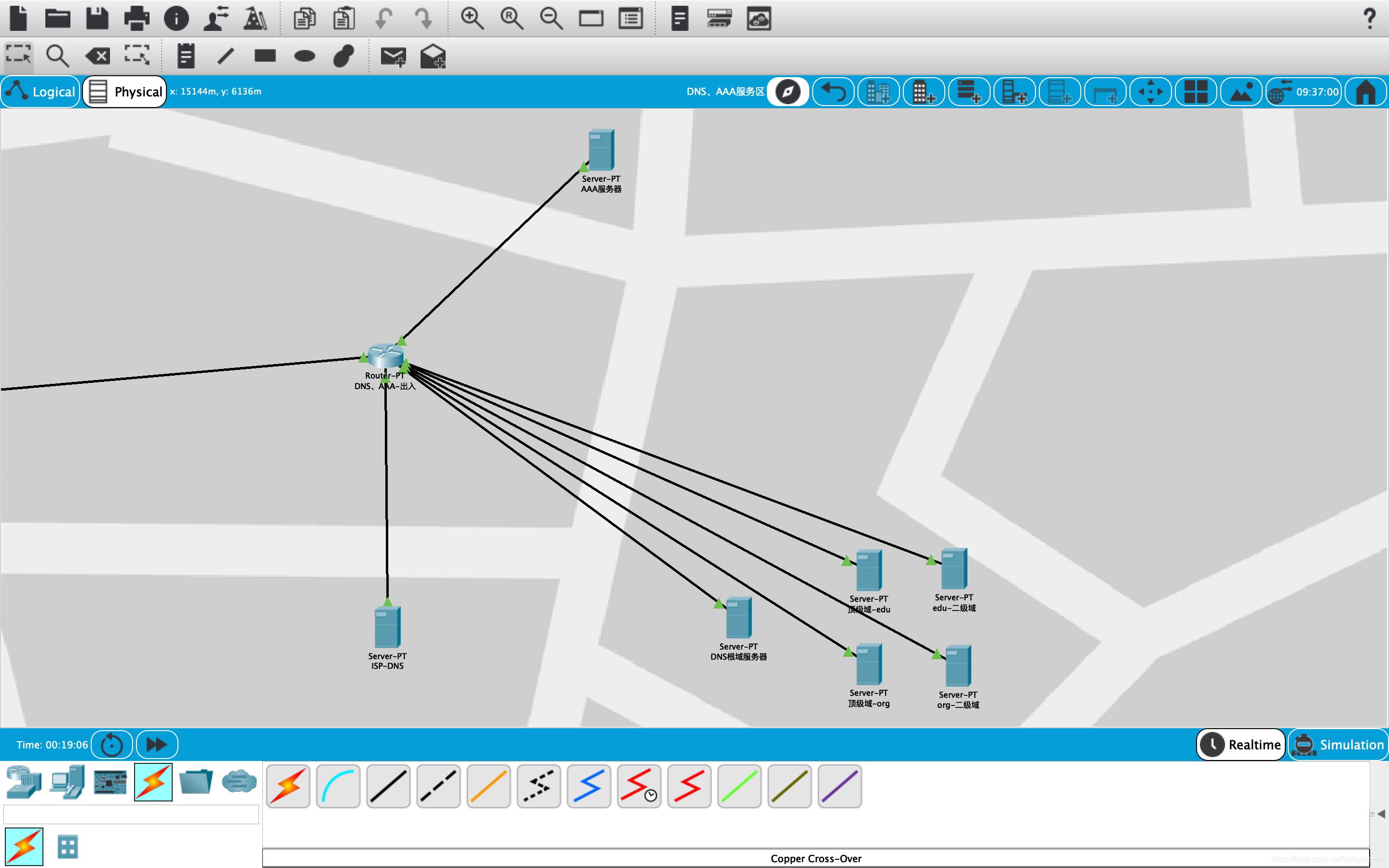Create a new building
The width and height of the screenshot is (1389, 868).
tap(924, 91)
